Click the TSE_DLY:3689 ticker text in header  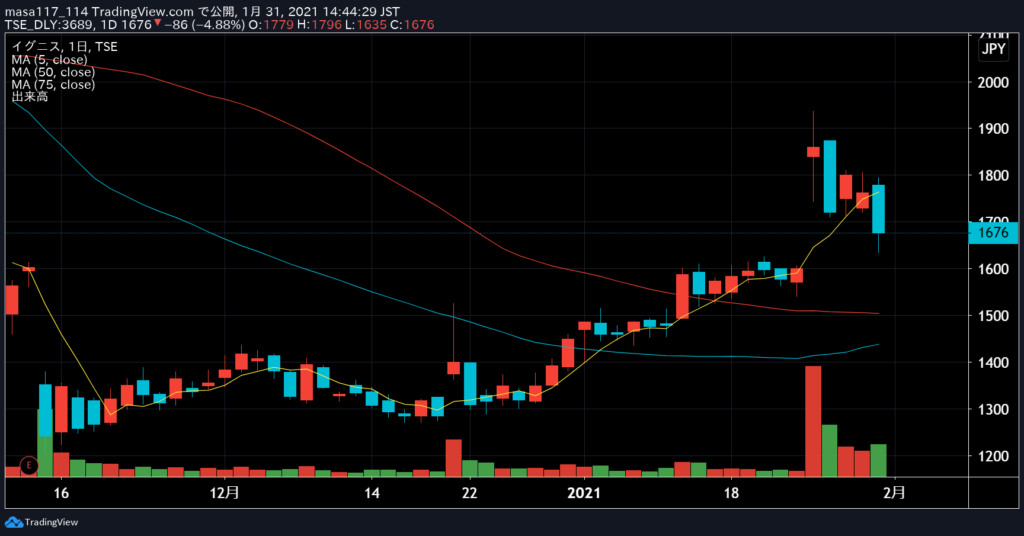point(49,25)
